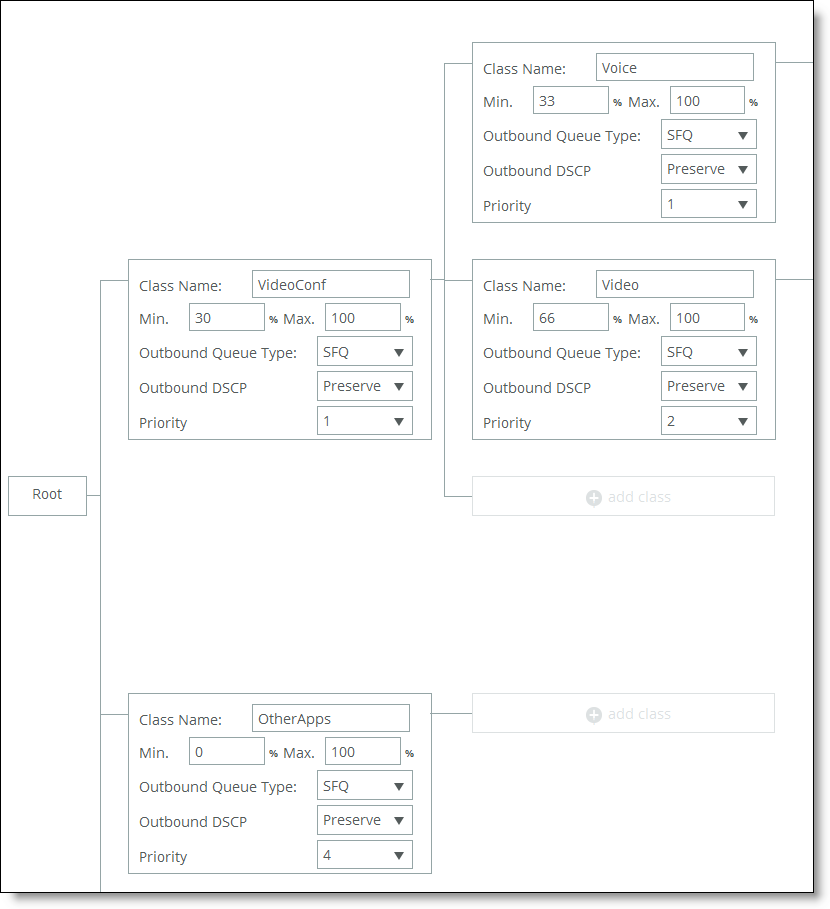Open VideoConf class Outbound Queue Type dropdown
830x909 pixels.
(365, 351)
